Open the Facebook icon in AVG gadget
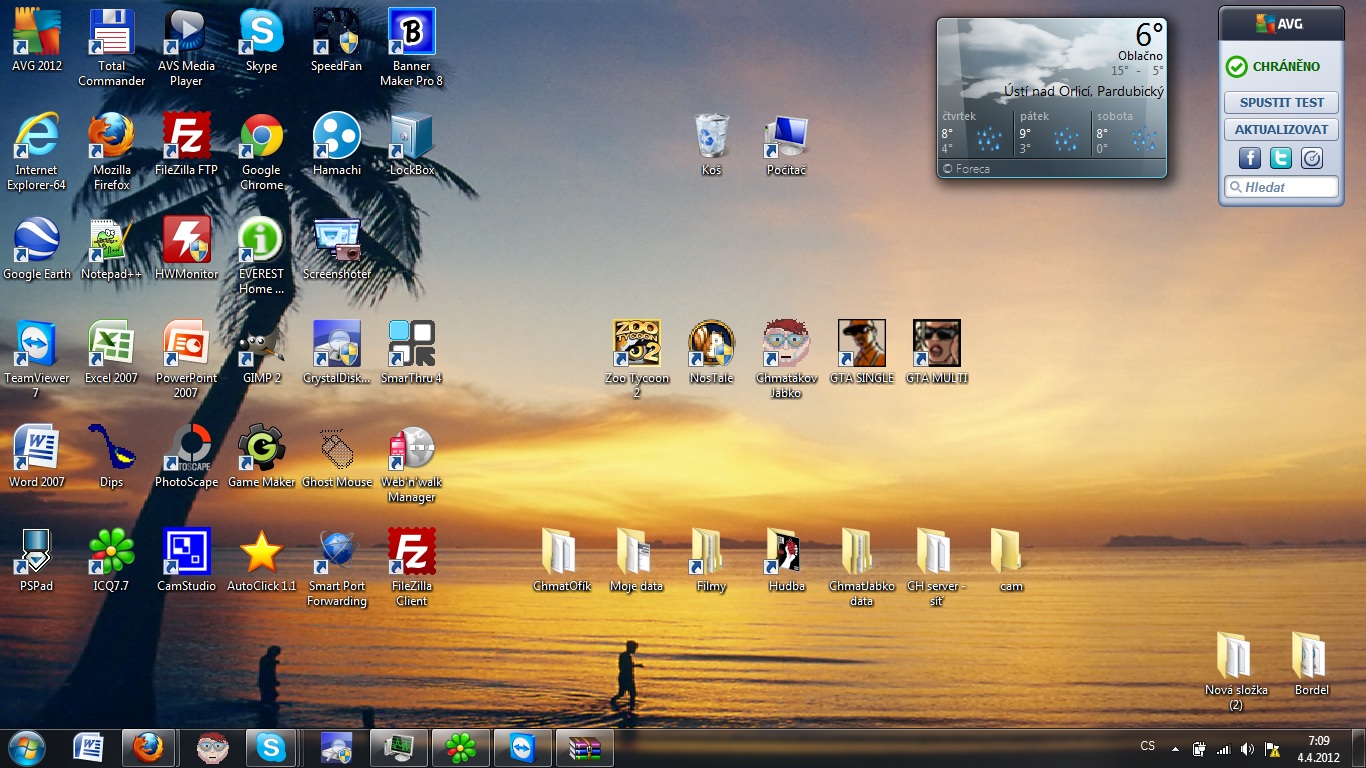Image resolution: width=1366 pixels, height=768 pixels. click(x=1250, y=158)
